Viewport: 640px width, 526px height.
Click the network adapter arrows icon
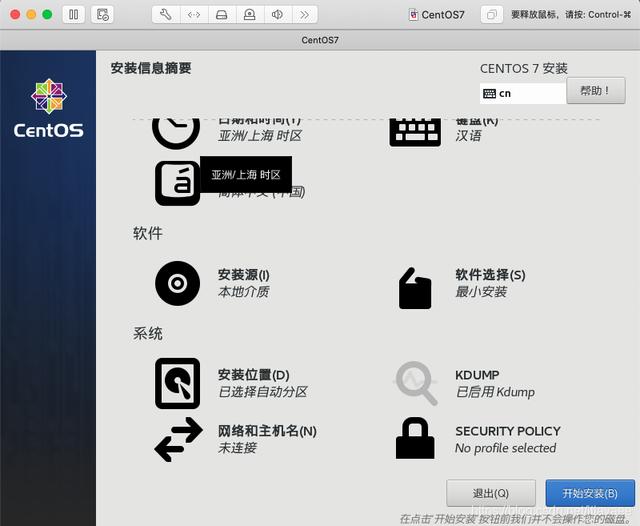pyautogui.click(x=193, y=15)
